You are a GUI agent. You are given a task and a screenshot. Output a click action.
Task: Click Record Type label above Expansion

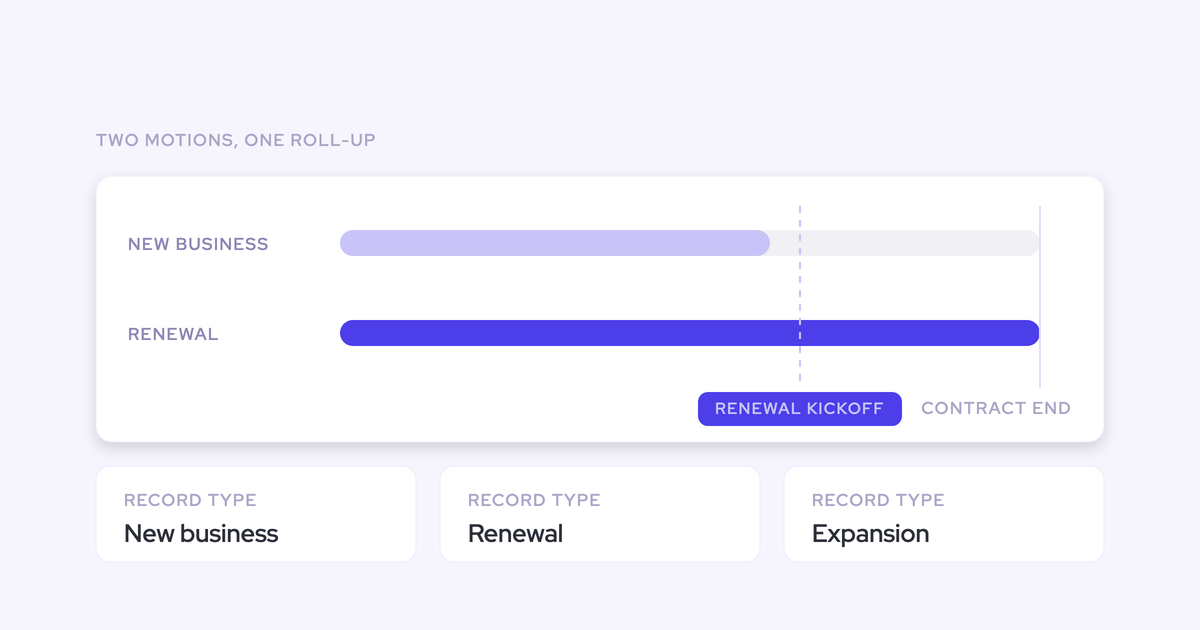point(878,500)
